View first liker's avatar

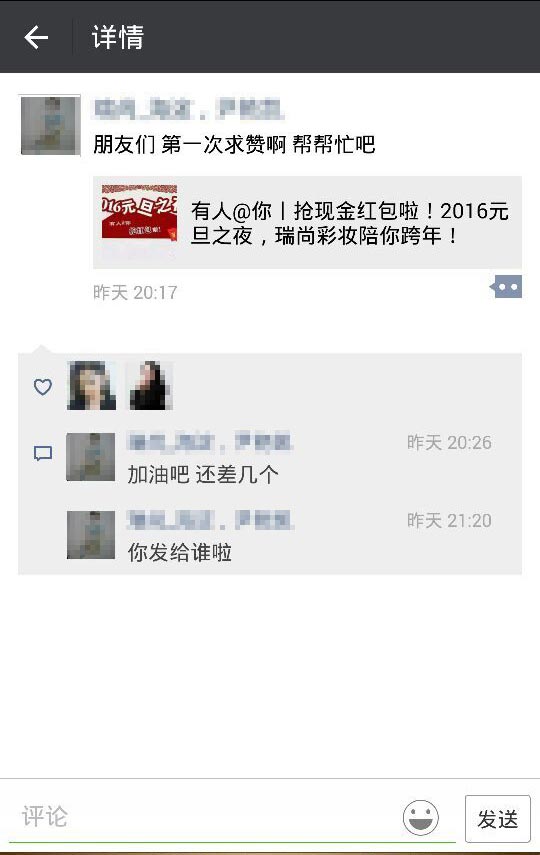[91, 386]
